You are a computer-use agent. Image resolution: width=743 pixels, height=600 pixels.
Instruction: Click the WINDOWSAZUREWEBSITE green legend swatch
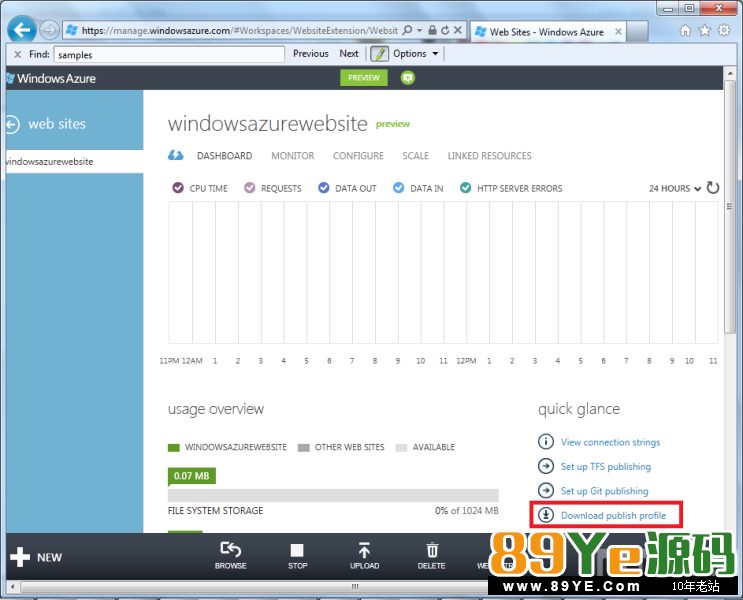pyautogui.click(x=173, y=447)
